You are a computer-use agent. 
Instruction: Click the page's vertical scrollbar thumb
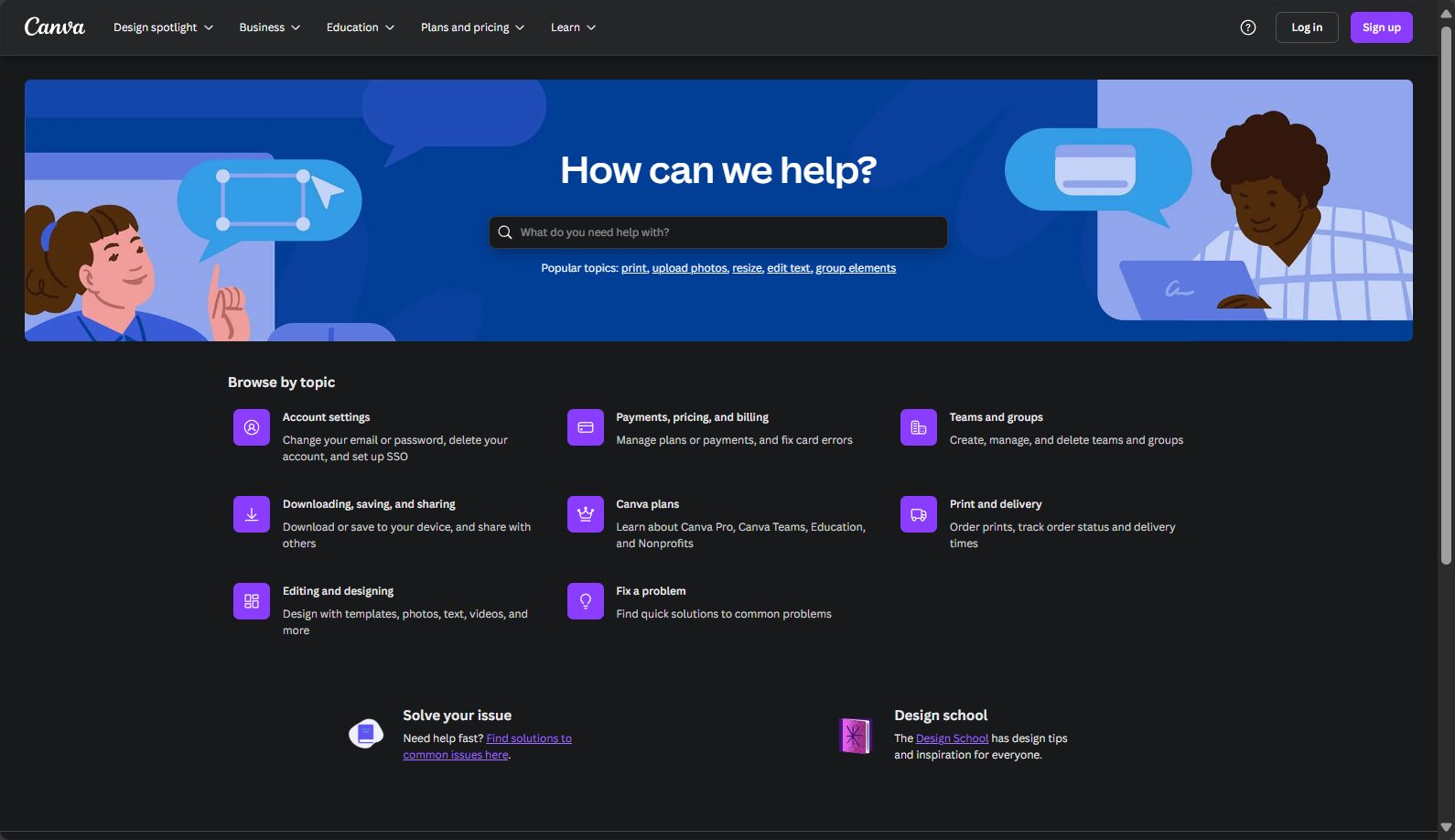pyautogui.click(x=1446, y=296)
